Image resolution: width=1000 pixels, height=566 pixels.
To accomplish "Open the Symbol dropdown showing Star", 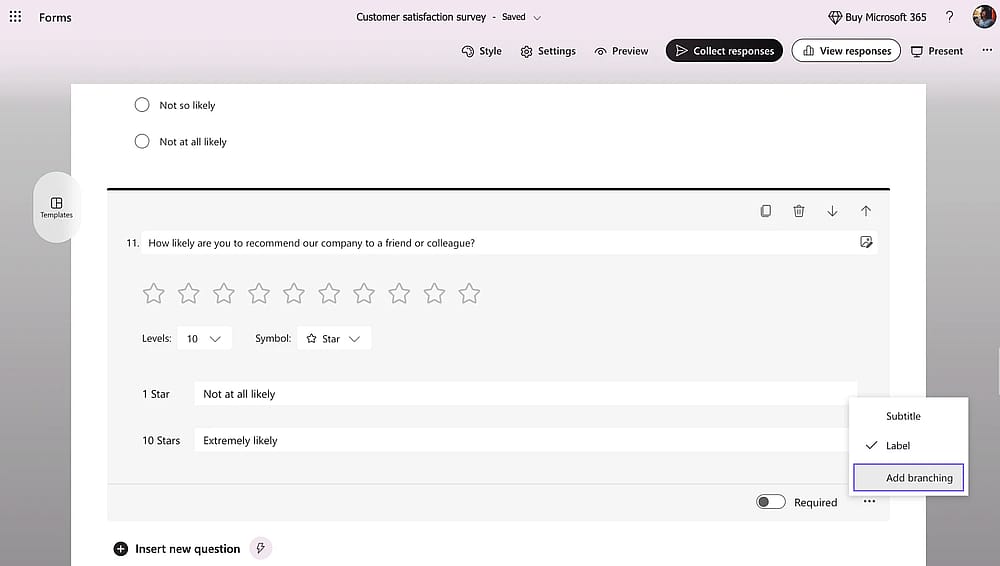I will pos(334,339).
